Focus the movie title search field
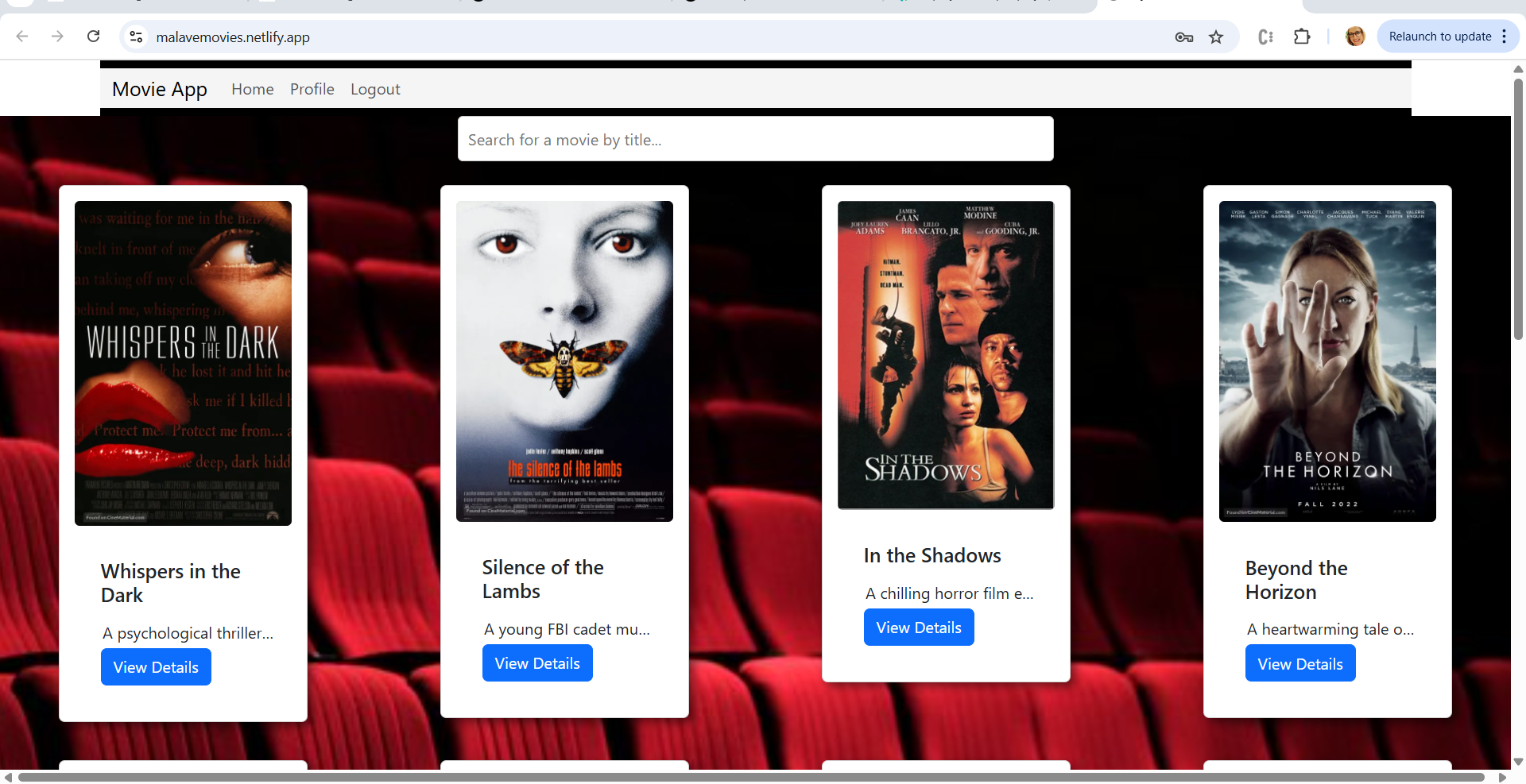 [756, 139]
